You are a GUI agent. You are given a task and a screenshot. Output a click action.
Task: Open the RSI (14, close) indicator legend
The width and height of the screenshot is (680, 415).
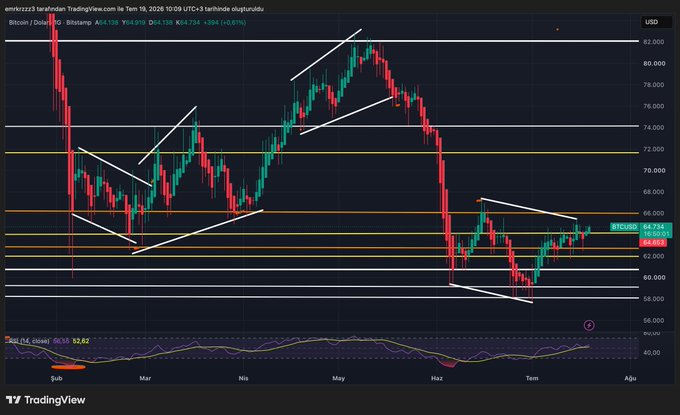(29, 341)
